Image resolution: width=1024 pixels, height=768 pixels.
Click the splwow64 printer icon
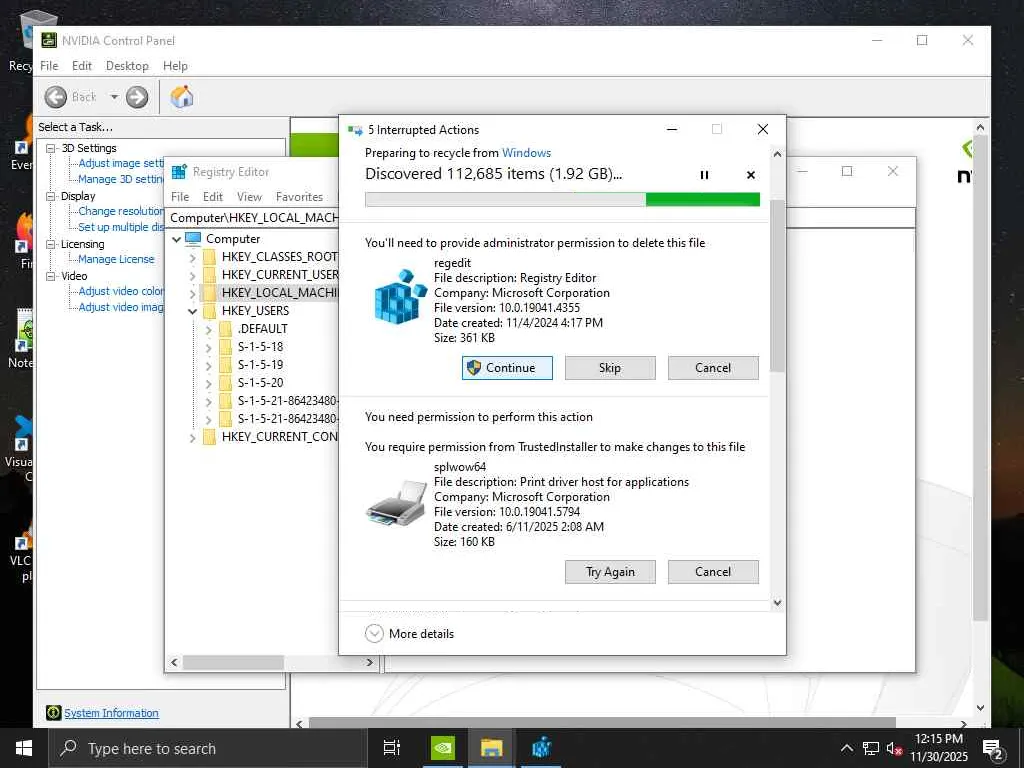point(396,503)
